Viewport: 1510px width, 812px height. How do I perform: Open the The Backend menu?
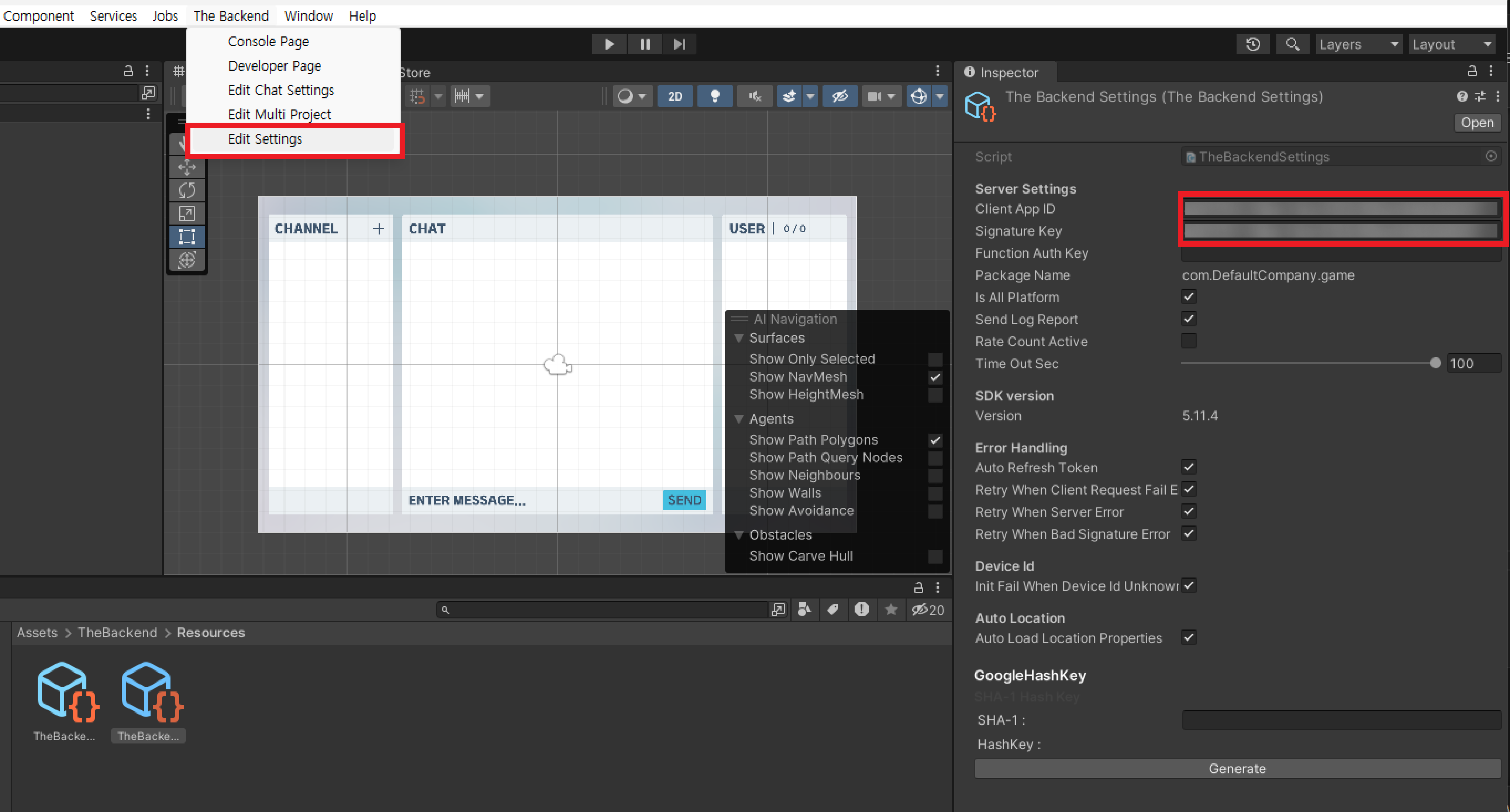tap(231, 16)
